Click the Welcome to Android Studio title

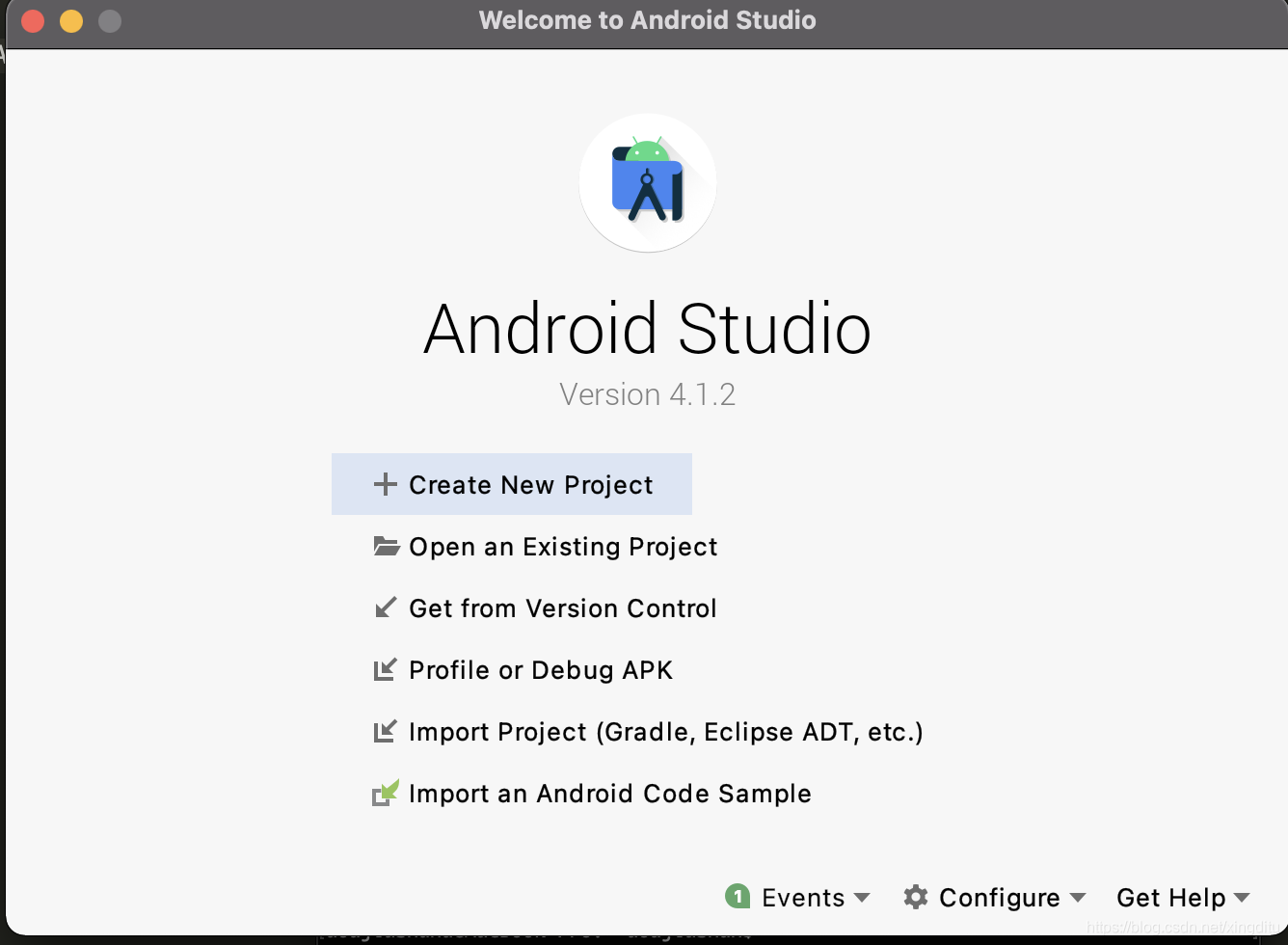647,20
